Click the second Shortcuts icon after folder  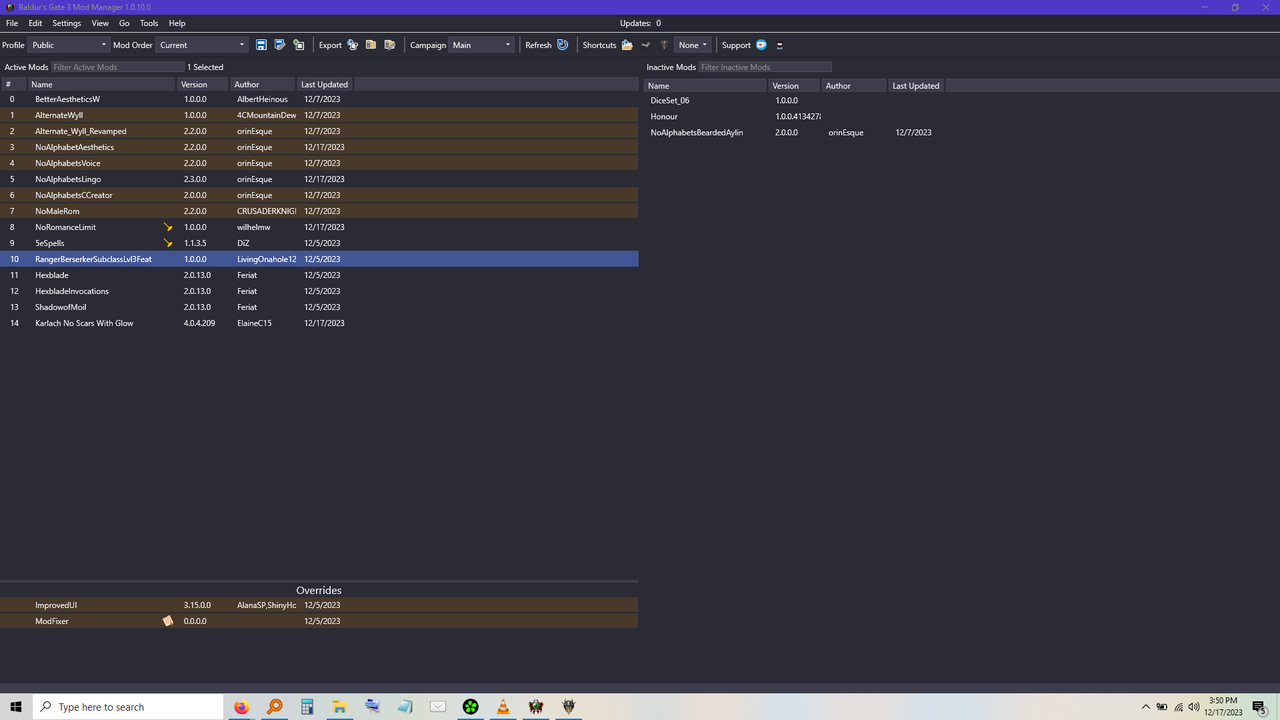point(646,45)
